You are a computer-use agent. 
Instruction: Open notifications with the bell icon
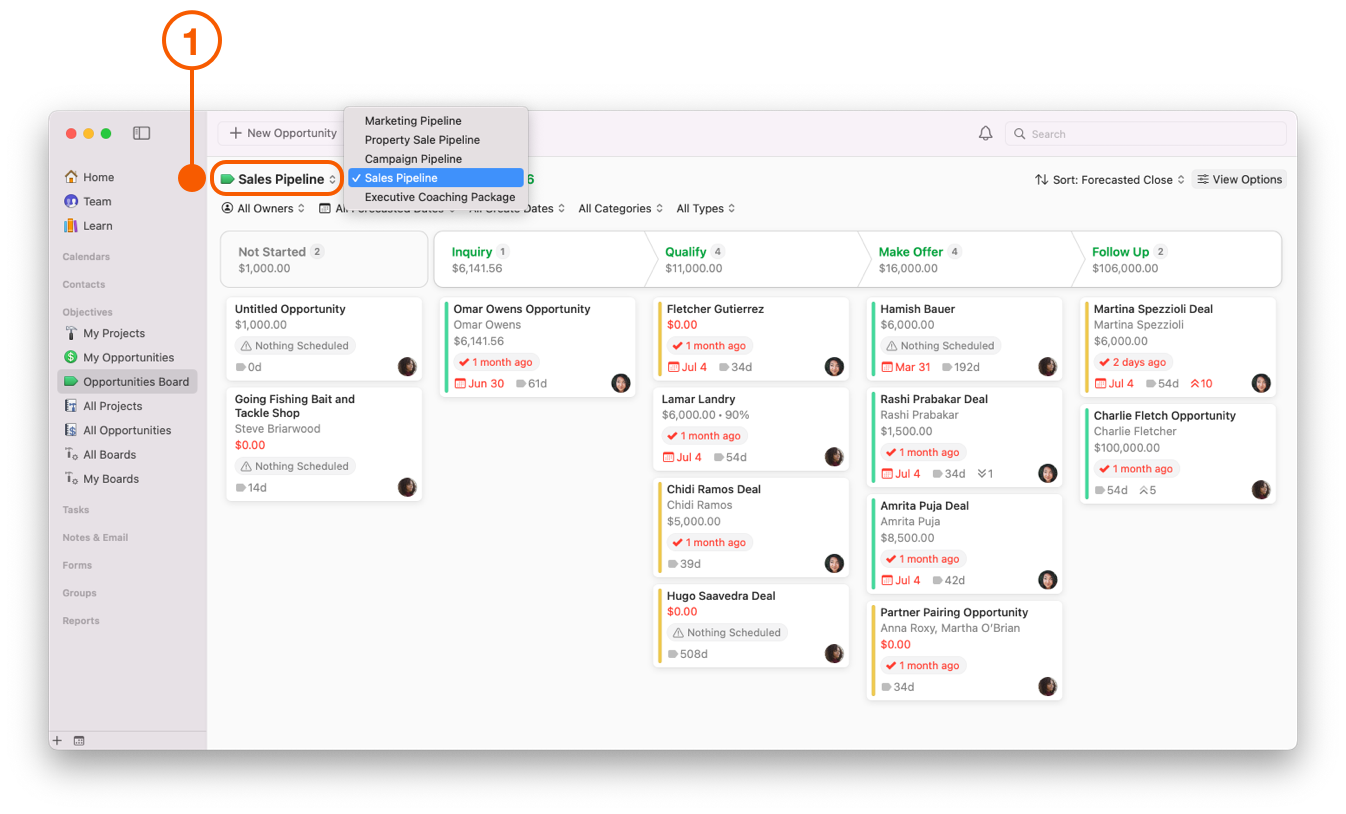[x=985, y=133]
